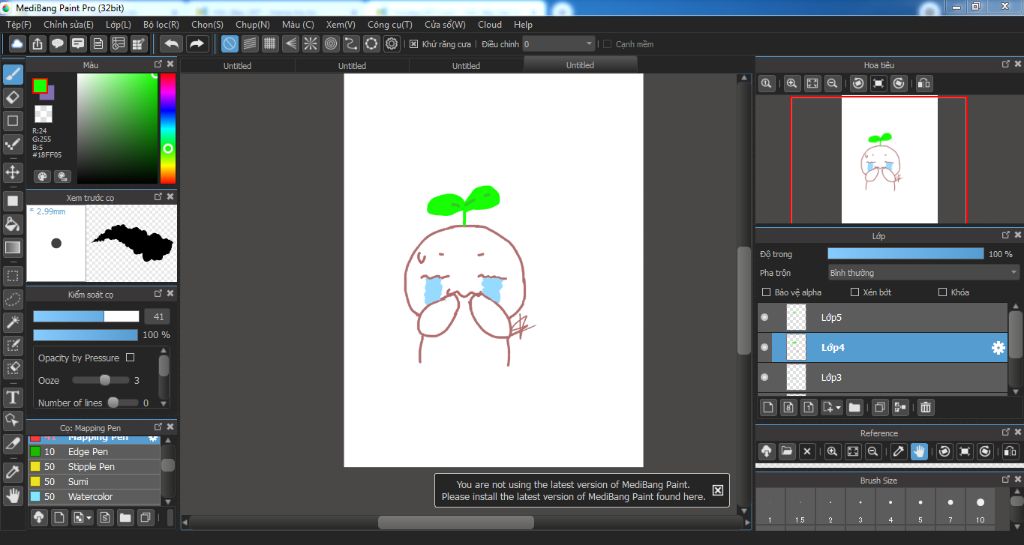1024x545 pixels.
Task: Select the Magic Wand tool
Action: [12, 322]
